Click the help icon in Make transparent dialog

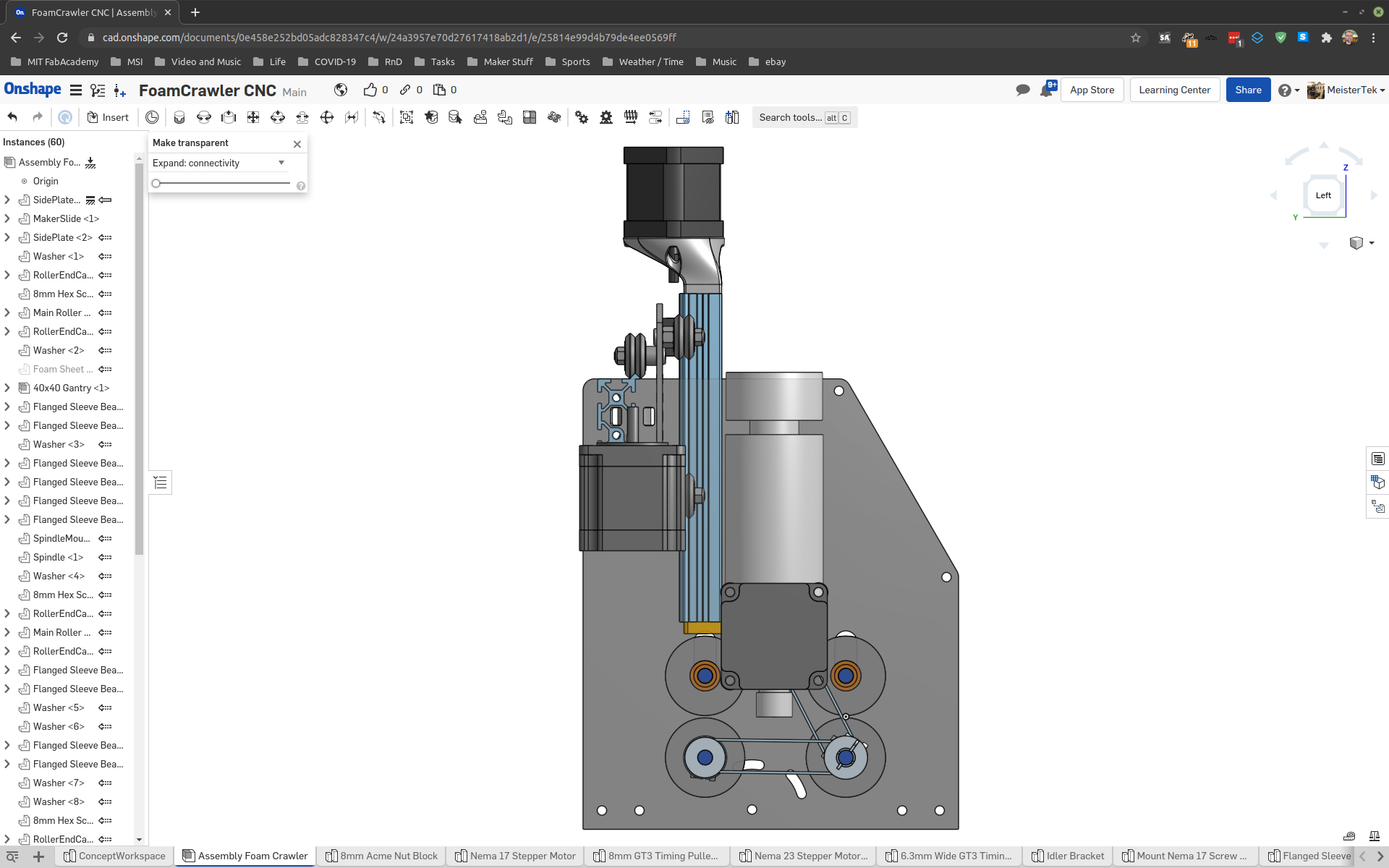[301, 186]
